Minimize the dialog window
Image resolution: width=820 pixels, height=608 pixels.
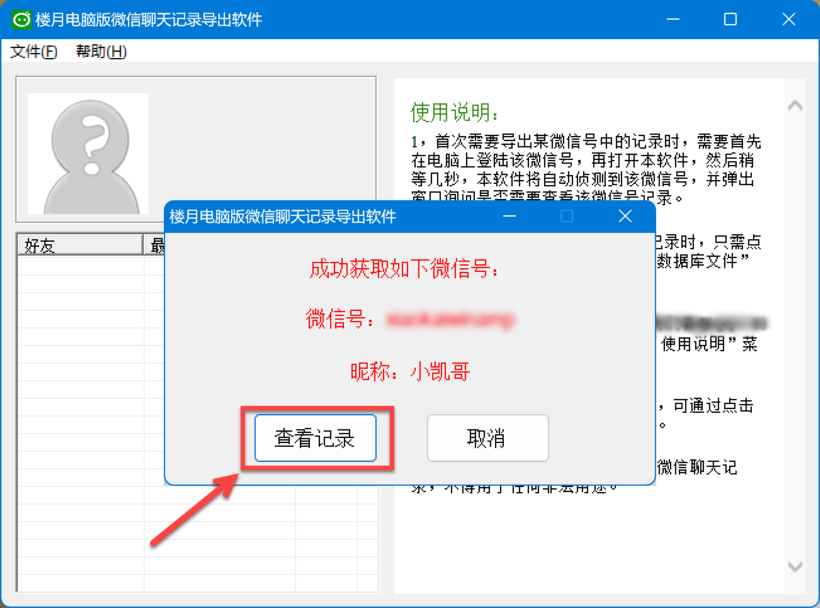coord(509,216)
